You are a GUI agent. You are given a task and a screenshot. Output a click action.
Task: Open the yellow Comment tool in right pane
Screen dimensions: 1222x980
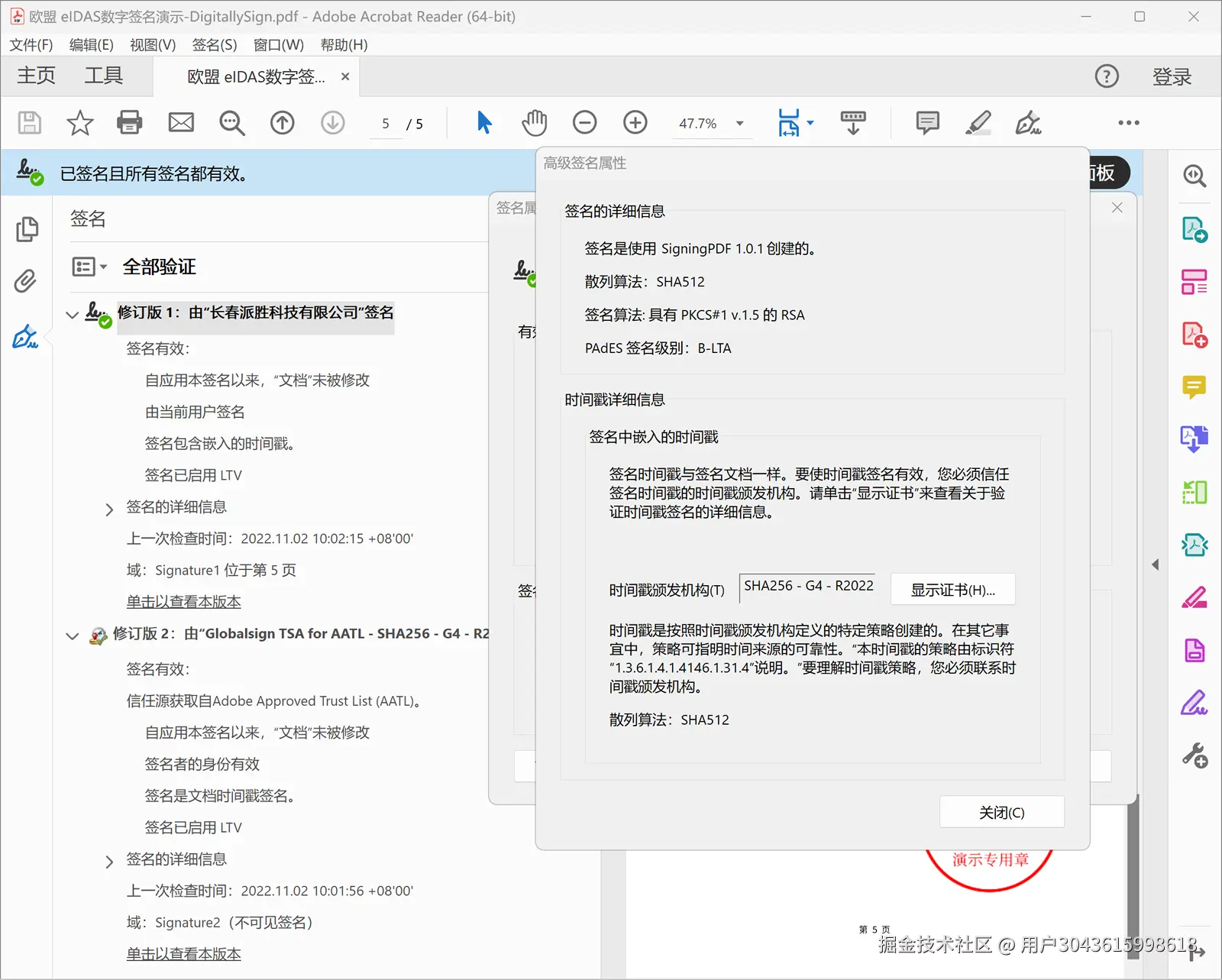coord(1195,387)
